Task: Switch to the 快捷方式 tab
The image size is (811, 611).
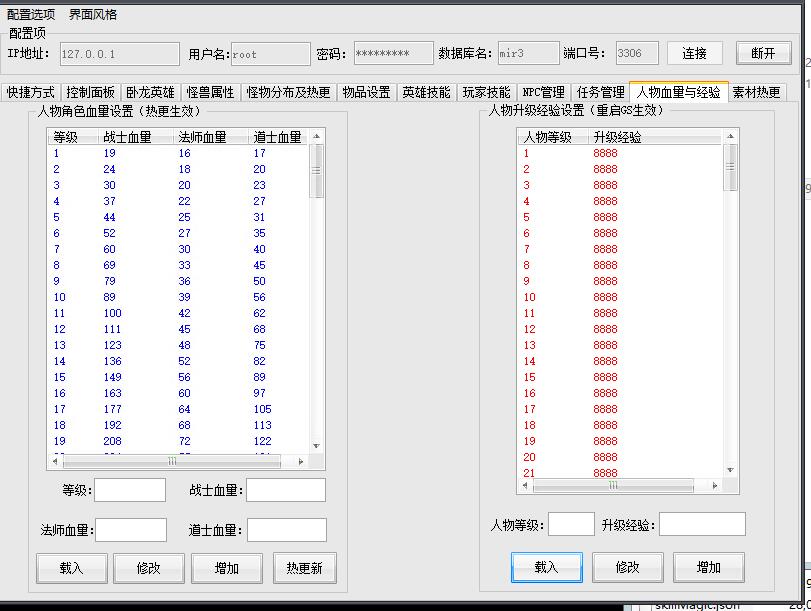Action: point(31,92)
